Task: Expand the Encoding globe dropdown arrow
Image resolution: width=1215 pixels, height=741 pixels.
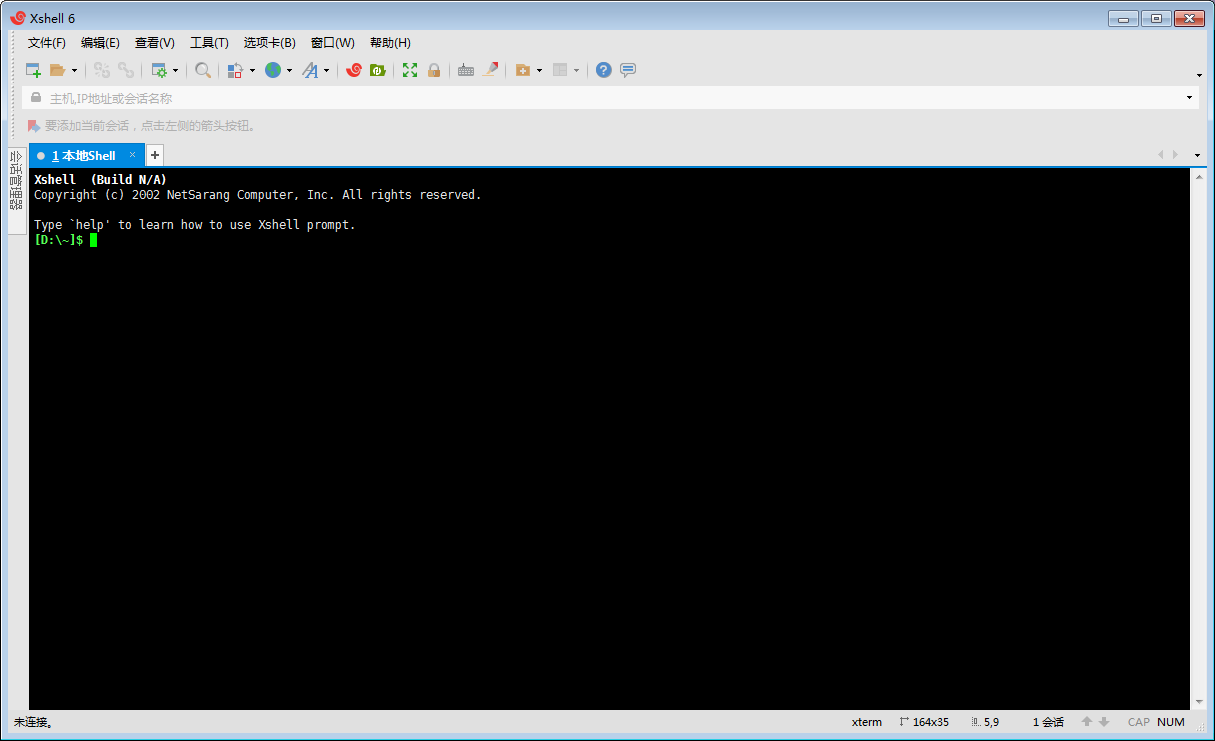Action: click(x=290, y=70)
